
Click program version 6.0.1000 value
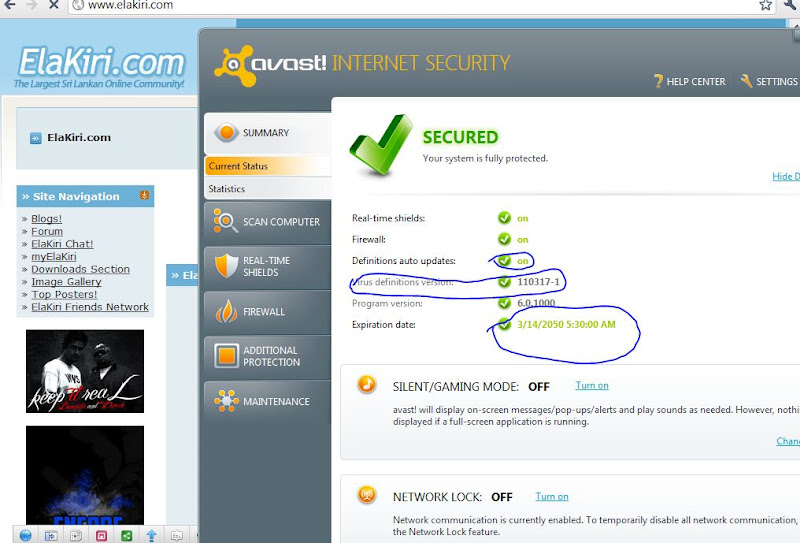tap(536, 303)
